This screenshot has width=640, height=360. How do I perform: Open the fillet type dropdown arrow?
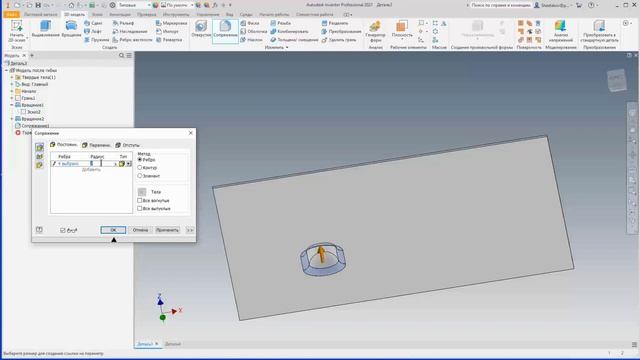(129, 164)
